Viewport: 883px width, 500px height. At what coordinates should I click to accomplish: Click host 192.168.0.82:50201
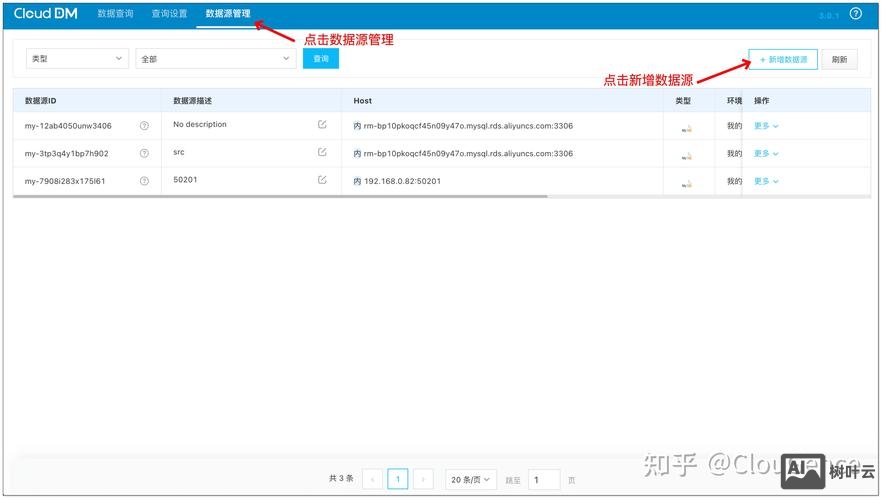coord(402,181)
